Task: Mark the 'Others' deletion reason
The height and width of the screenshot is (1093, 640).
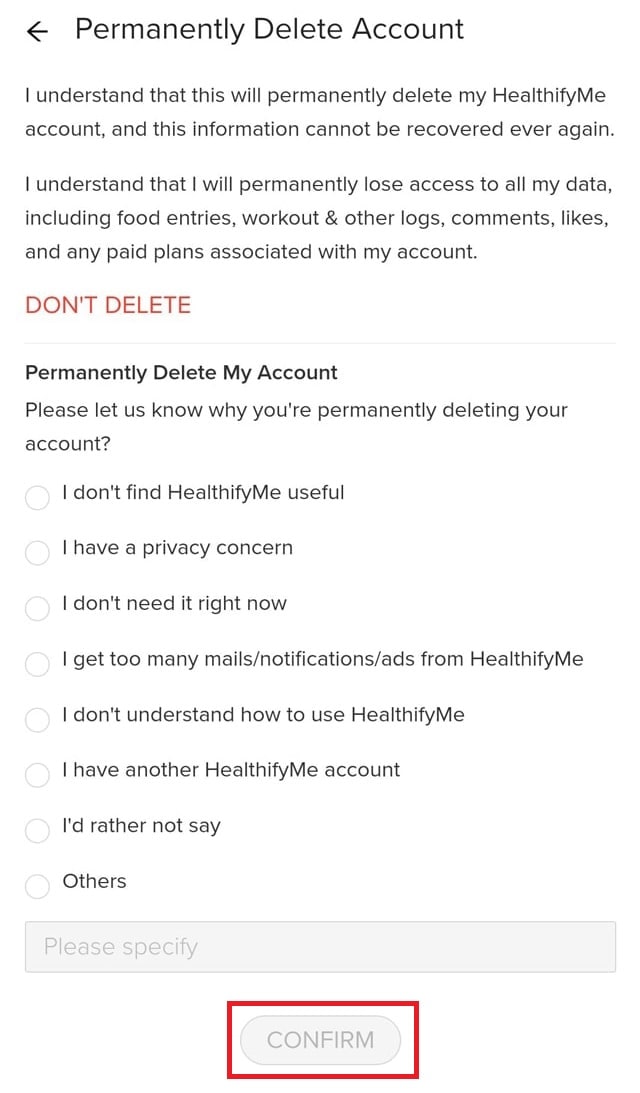Action: tap(37, 886)
